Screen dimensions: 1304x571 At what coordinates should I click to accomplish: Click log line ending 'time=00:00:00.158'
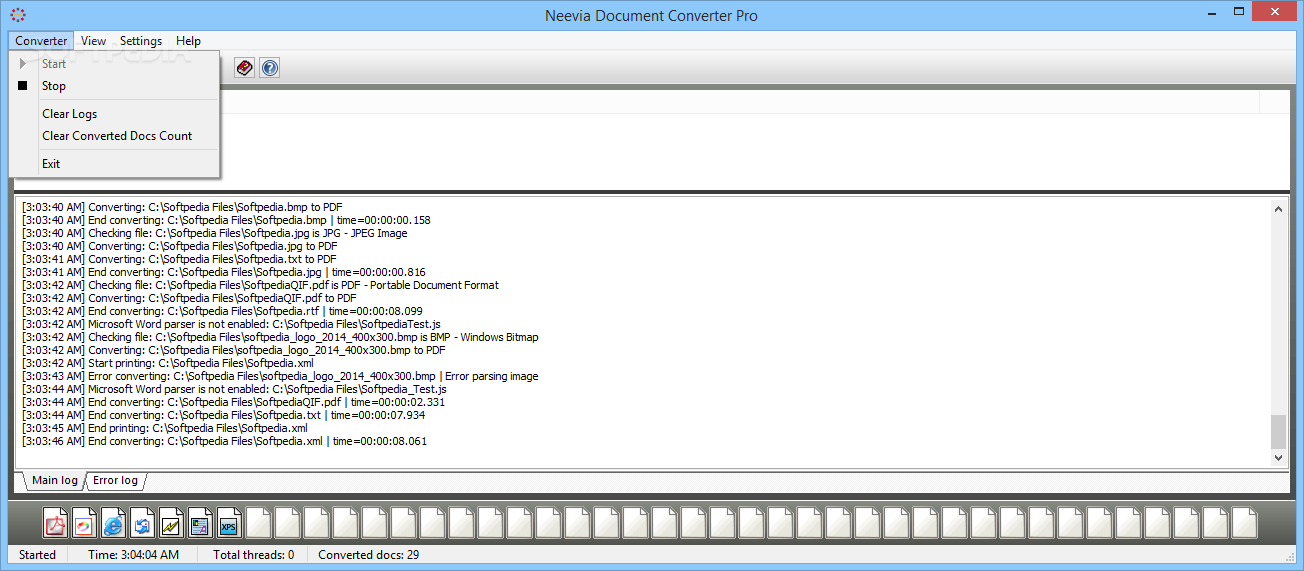[226, 220]
